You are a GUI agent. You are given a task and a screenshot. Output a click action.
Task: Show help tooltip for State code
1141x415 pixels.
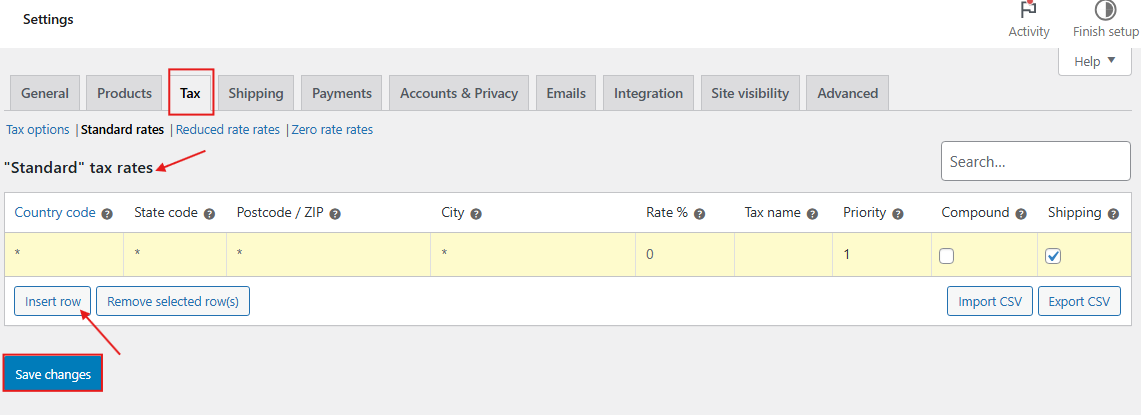[x=210, y=214]
